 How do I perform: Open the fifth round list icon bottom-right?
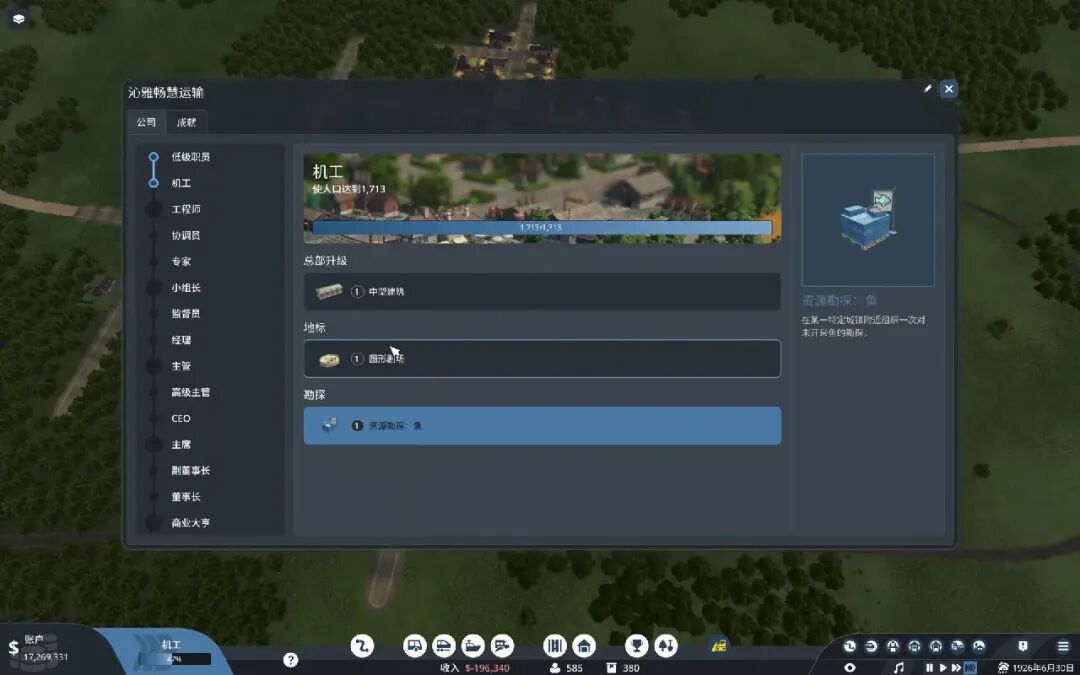tap(935, 646)
